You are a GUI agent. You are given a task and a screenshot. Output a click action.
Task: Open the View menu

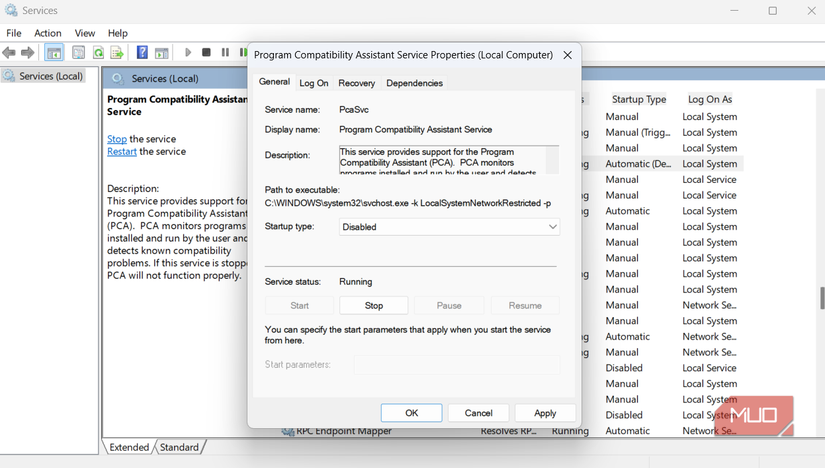tap(85, 33)
